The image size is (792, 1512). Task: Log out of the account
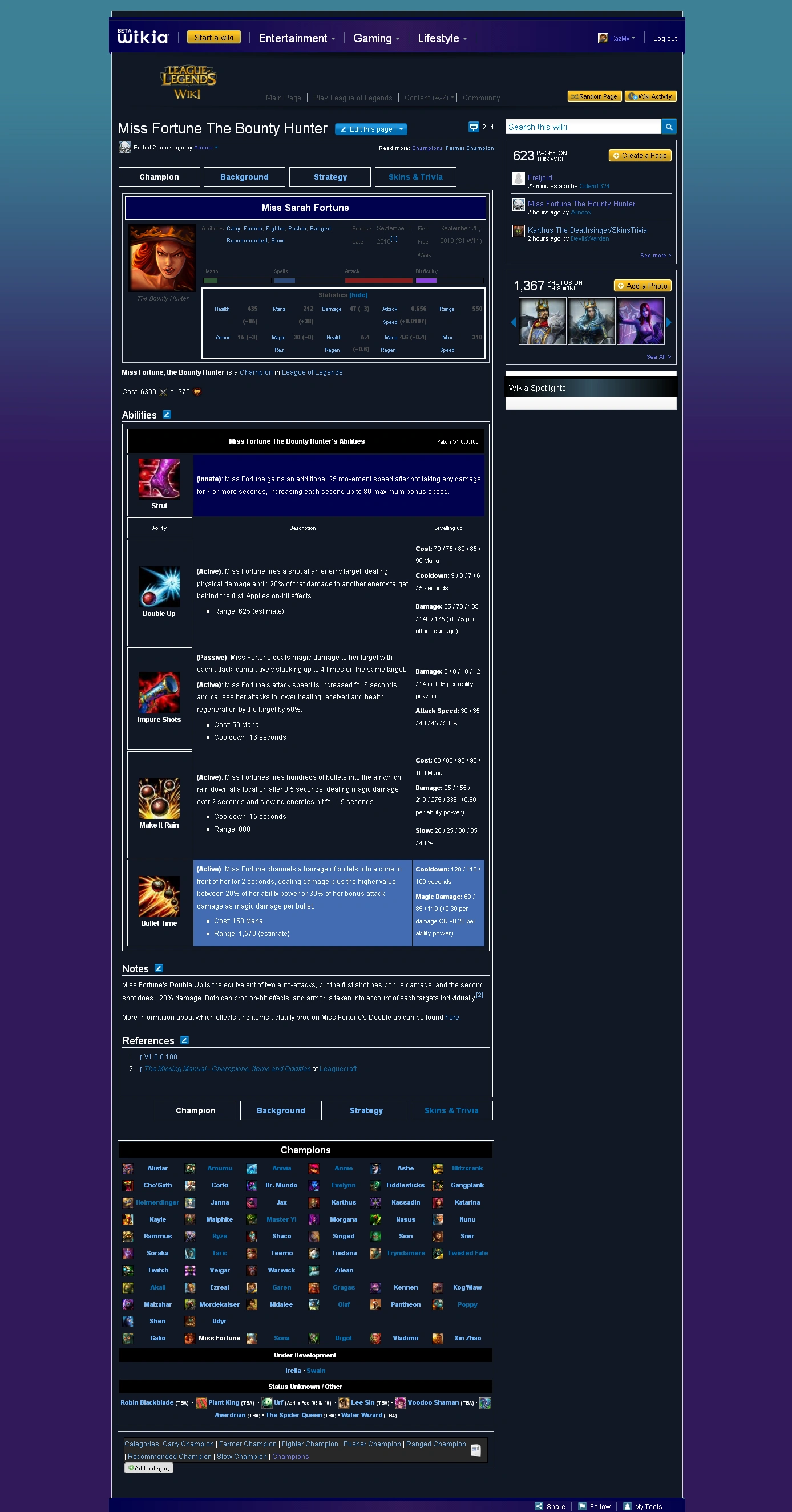click(665, 39)
